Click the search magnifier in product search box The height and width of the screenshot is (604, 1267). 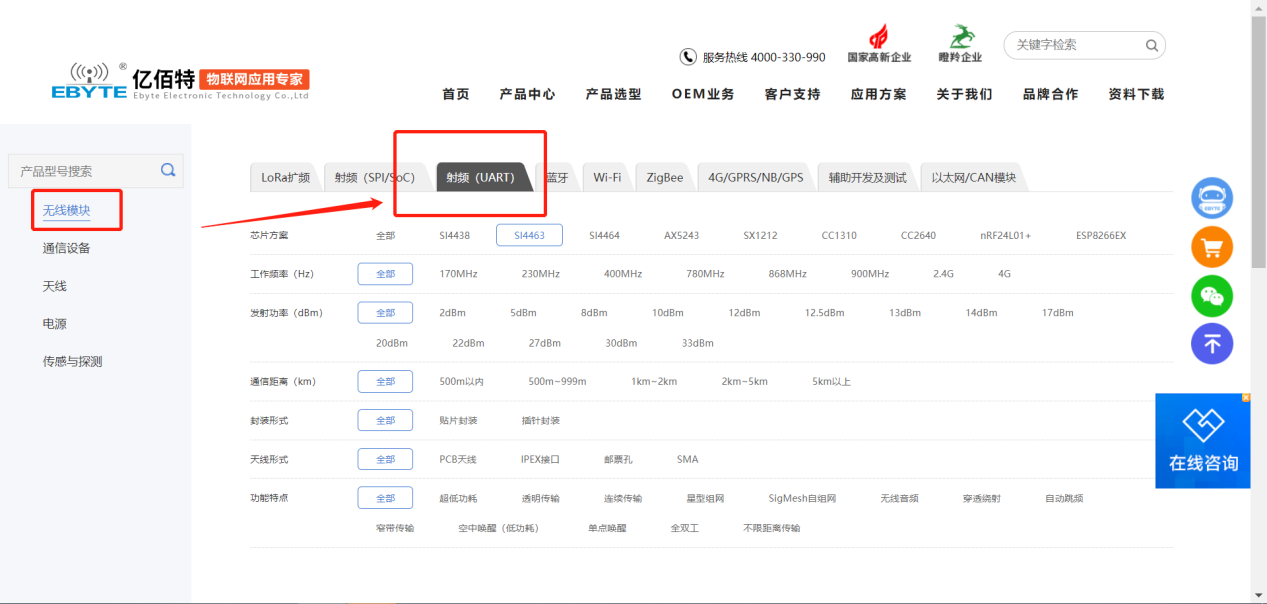(167, 170)
